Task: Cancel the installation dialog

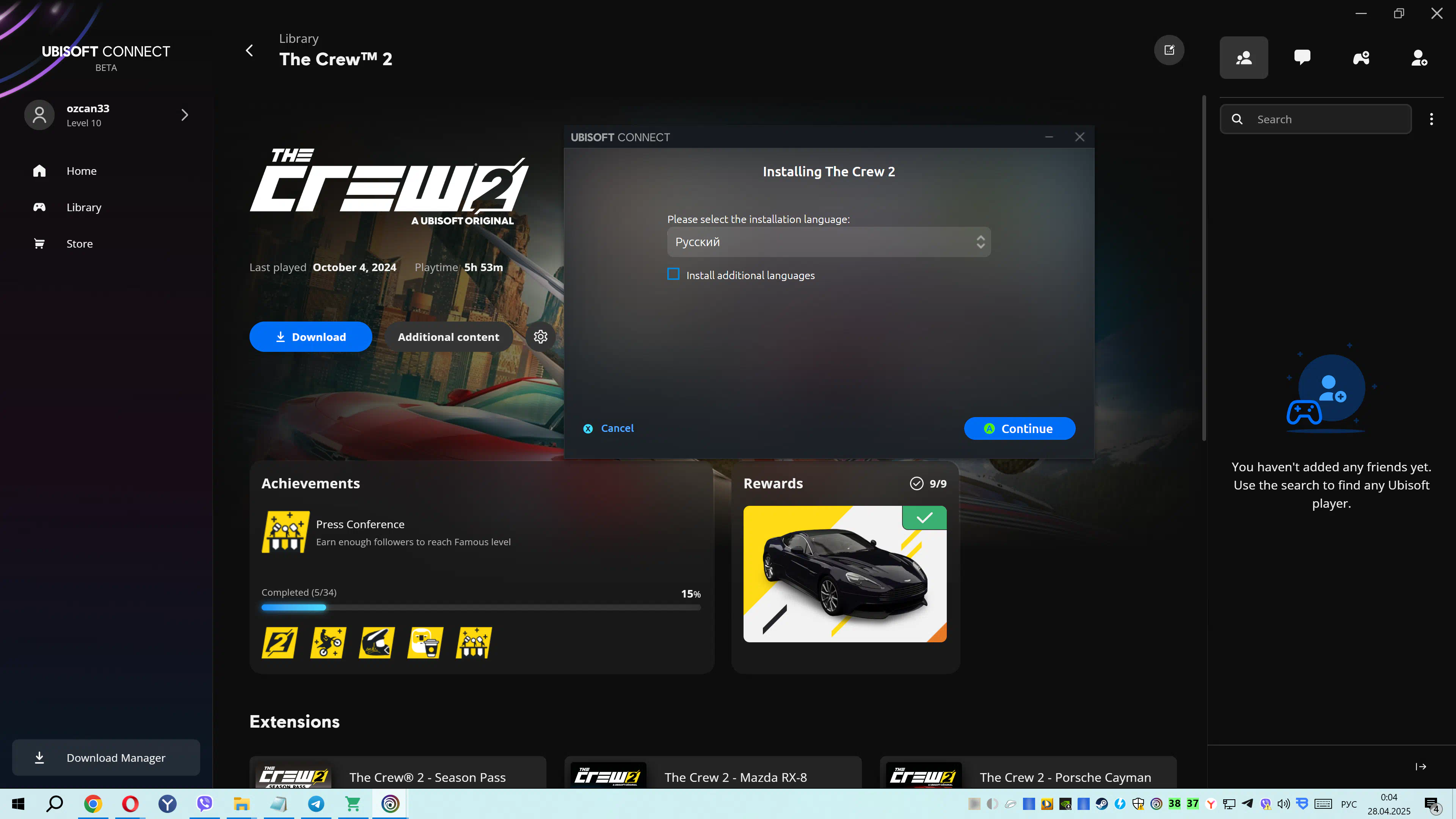Action: click(x=608, y=428)
